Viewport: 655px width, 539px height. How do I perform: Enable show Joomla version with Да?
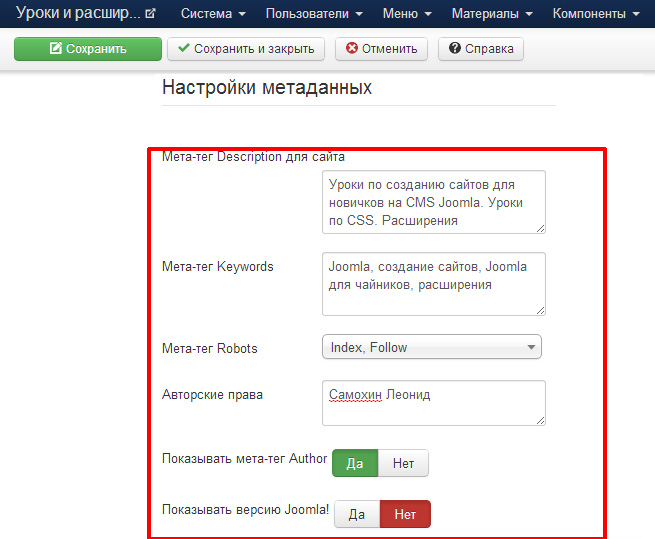tap(357, 514)
